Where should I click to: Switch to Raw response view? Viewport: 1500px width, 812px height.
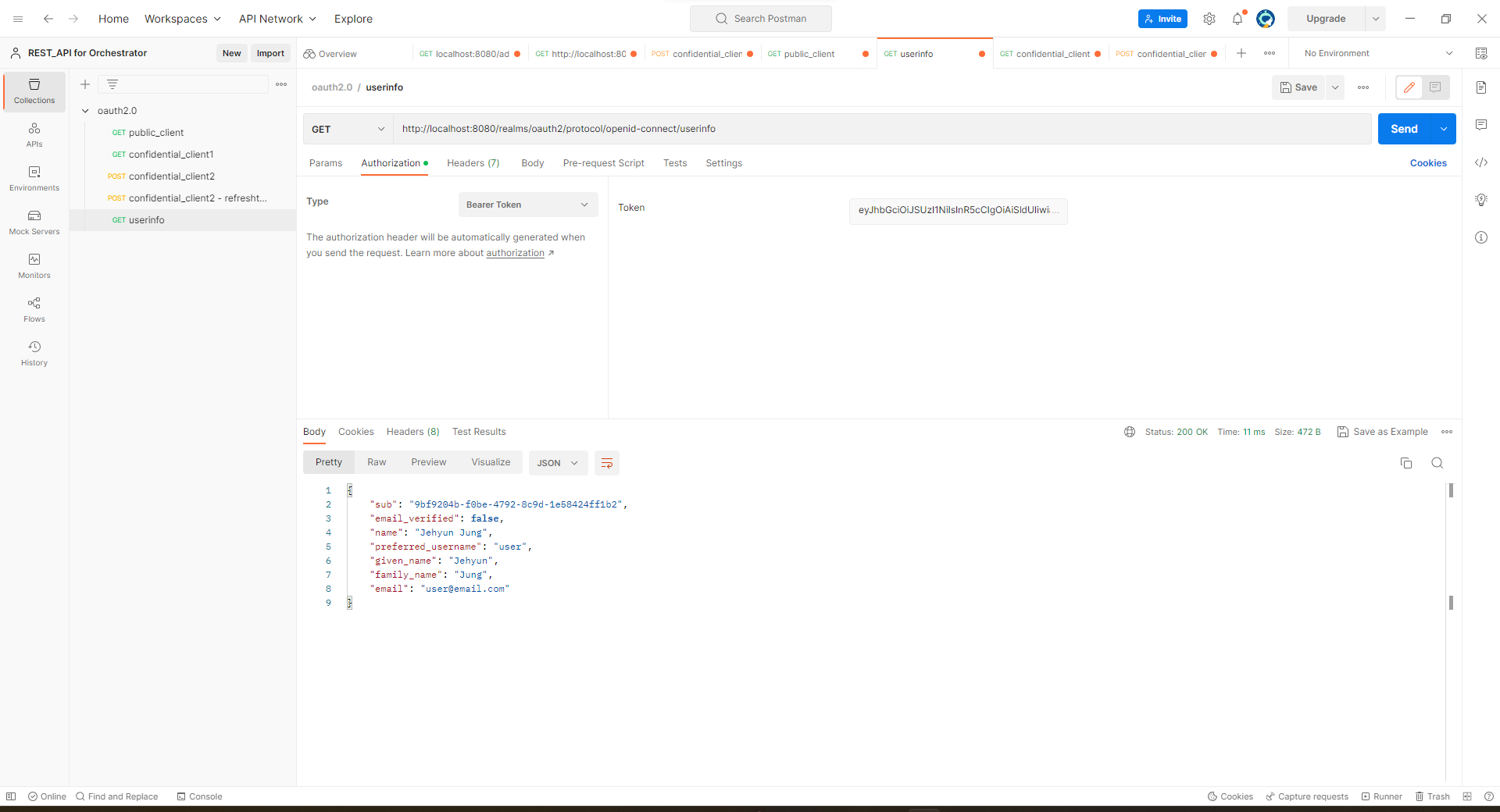(x=377, y=462)
